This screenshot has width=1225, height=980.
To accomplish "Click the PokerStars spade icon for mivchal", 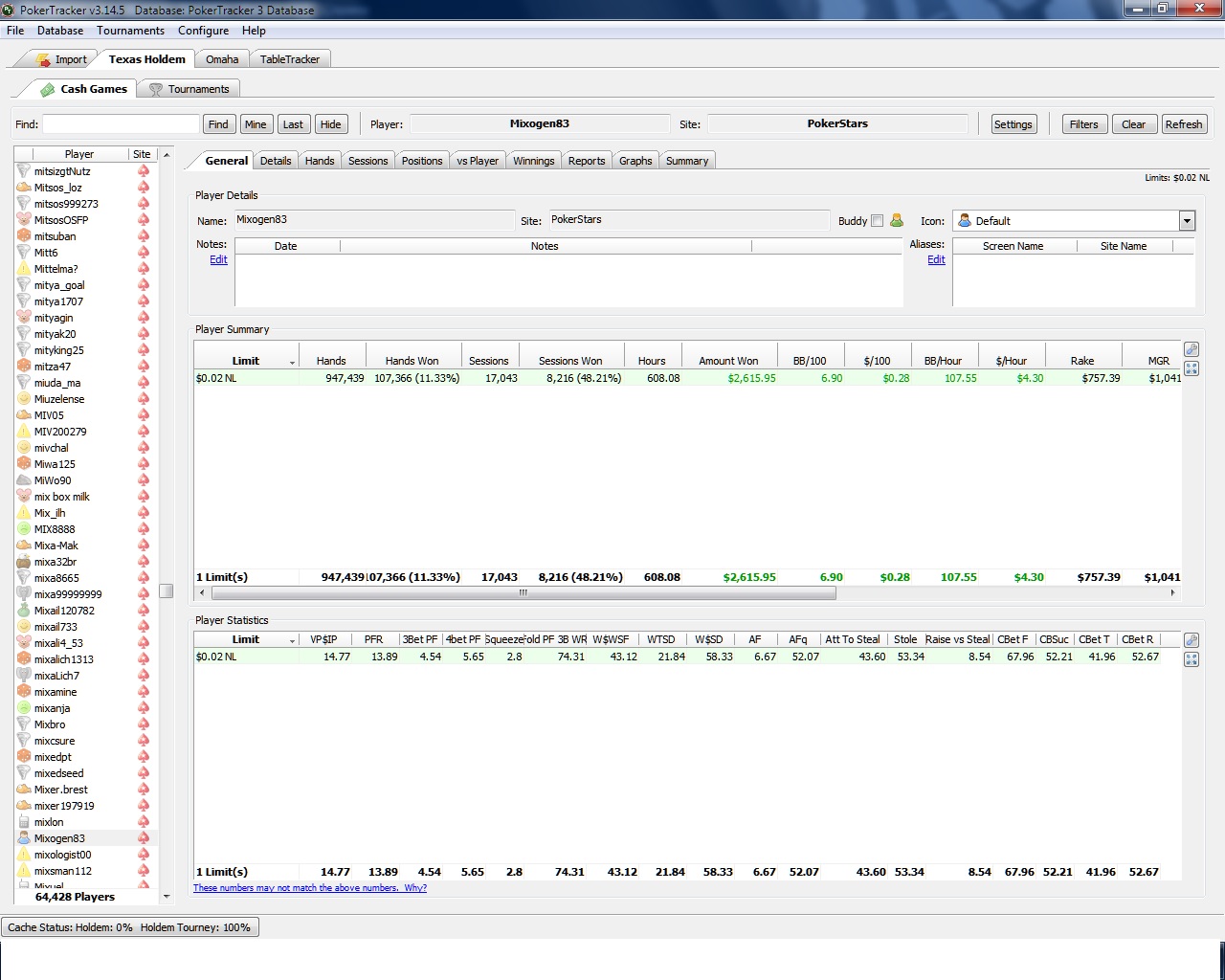I will [x=144, y=448].
